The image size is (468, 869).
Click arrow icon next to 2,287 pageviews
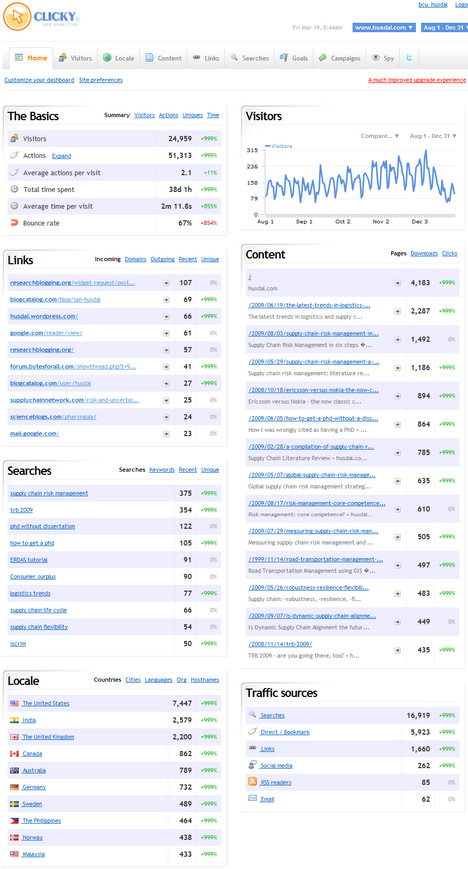coord(397,311)
